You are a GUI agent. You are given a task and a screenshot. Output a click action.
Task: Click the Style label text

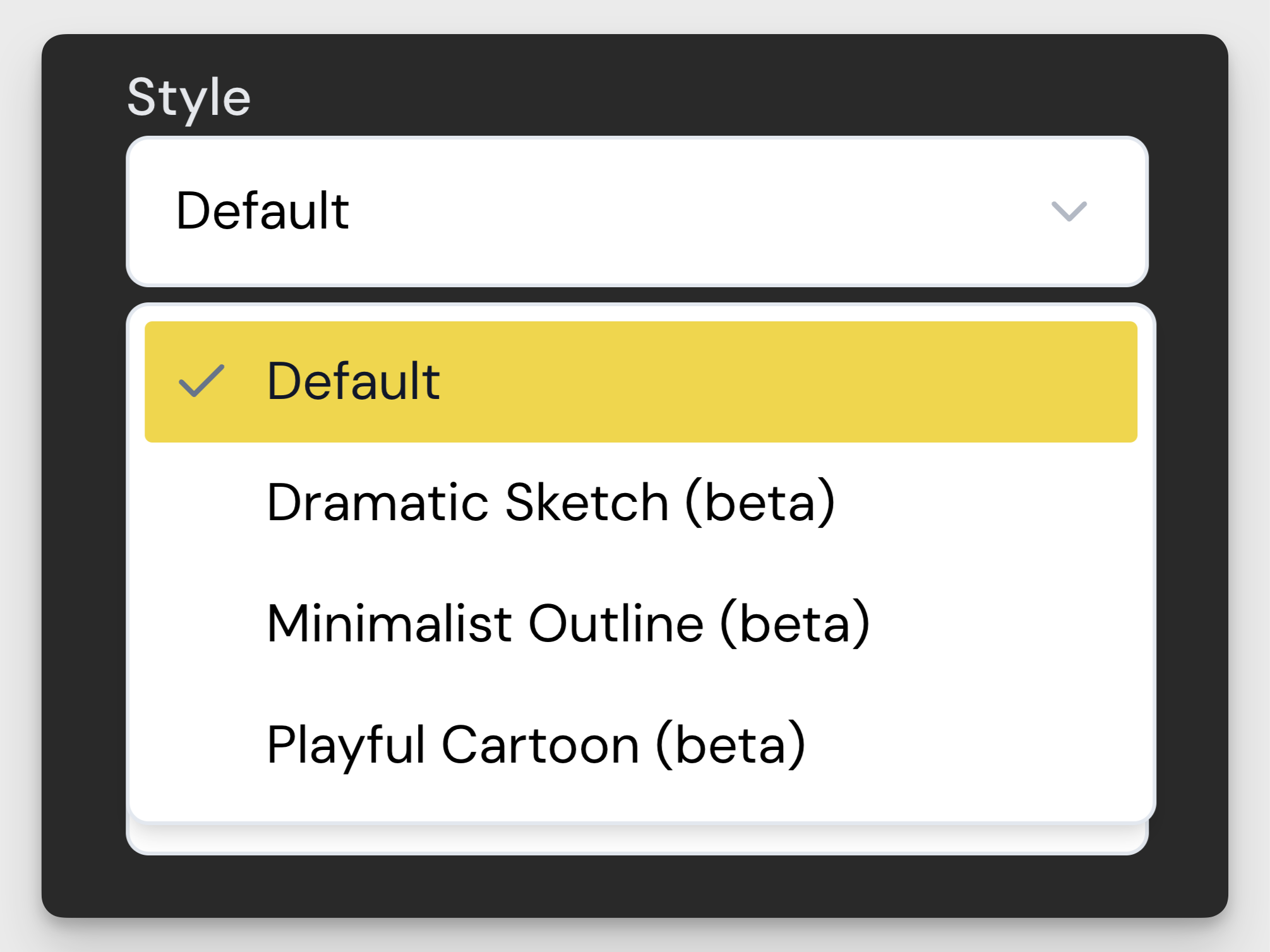(189, 98)
